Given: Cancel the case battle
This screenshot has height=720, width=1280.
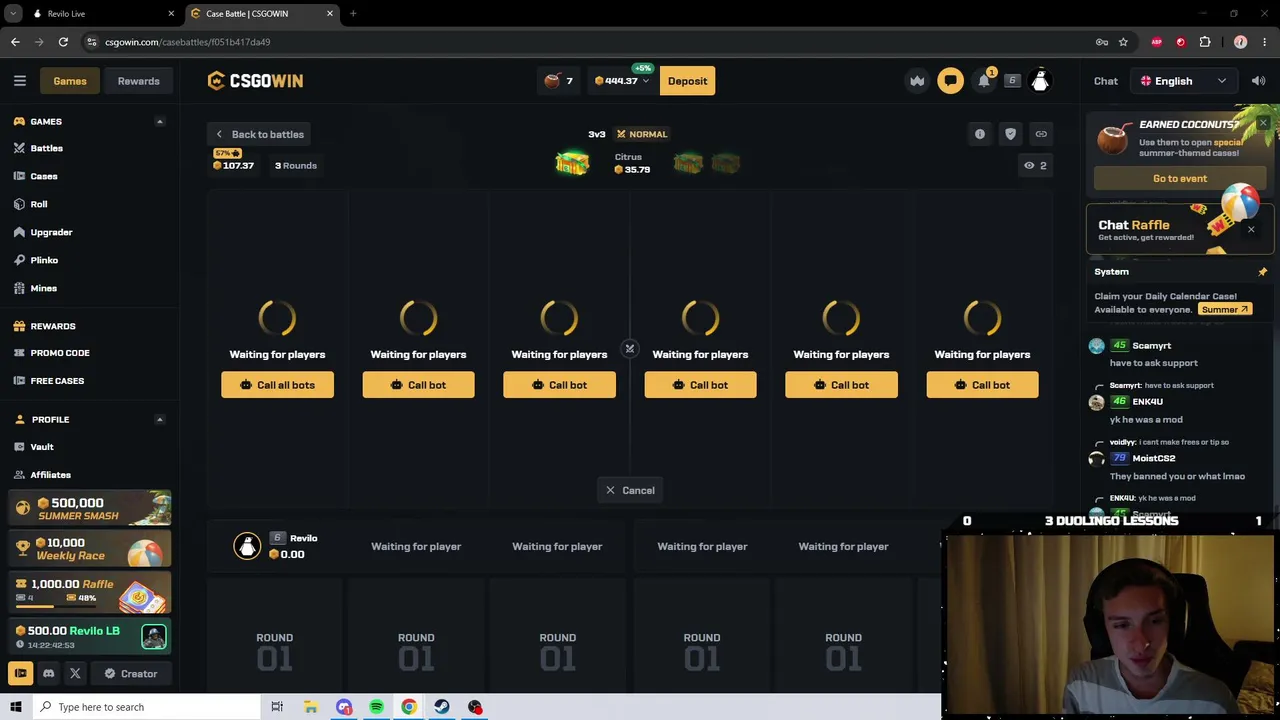Looking at the screenshot, I should 630,490.
